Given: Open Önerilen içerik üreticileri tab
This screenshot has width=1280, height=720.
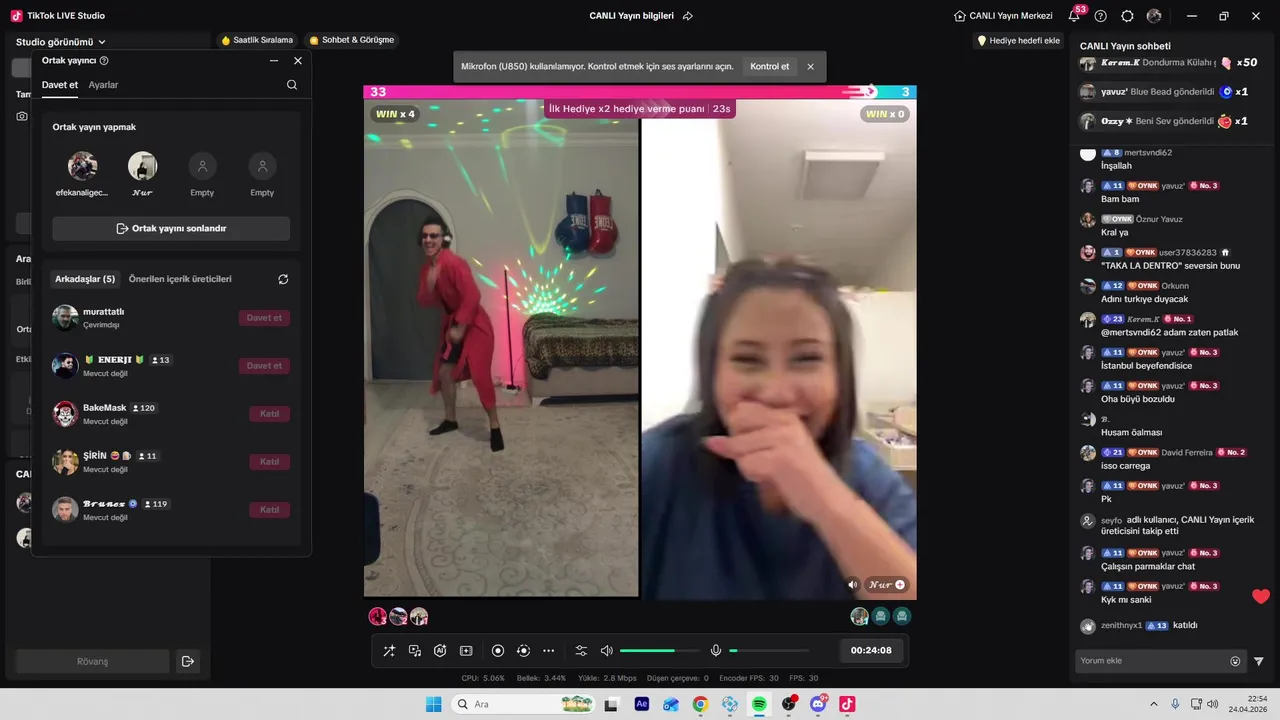Looking at the screenshot, I should (x=180, y=279).
